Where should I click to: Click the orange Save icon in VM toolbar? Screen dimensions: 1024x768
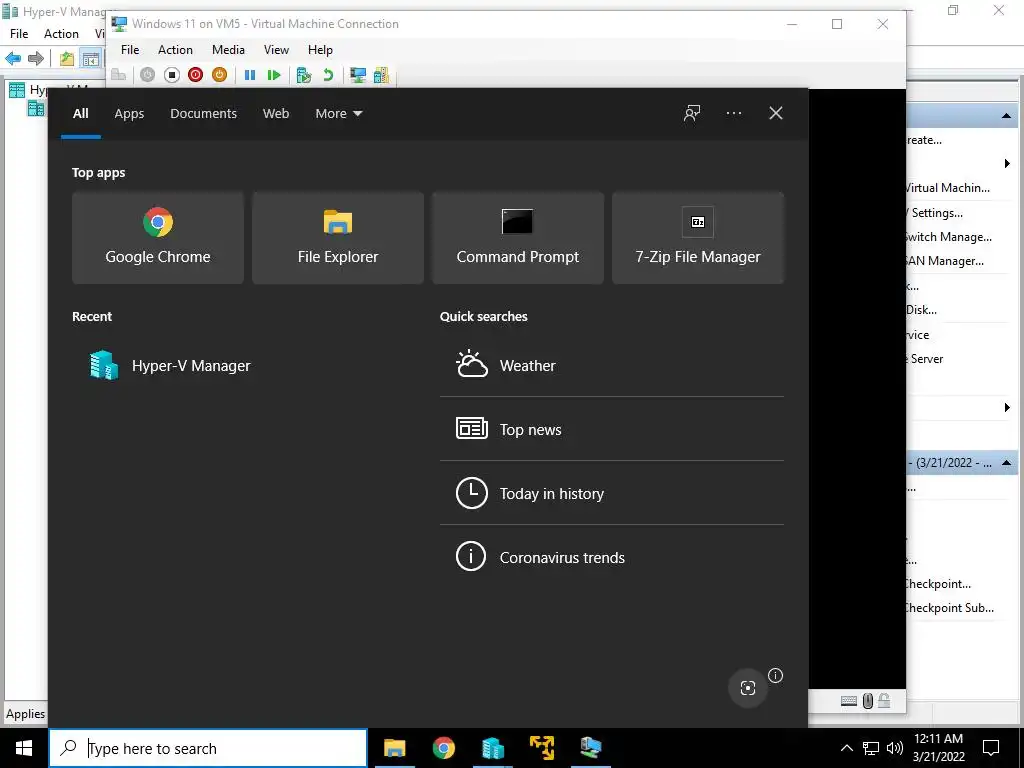tap(219, 75)
